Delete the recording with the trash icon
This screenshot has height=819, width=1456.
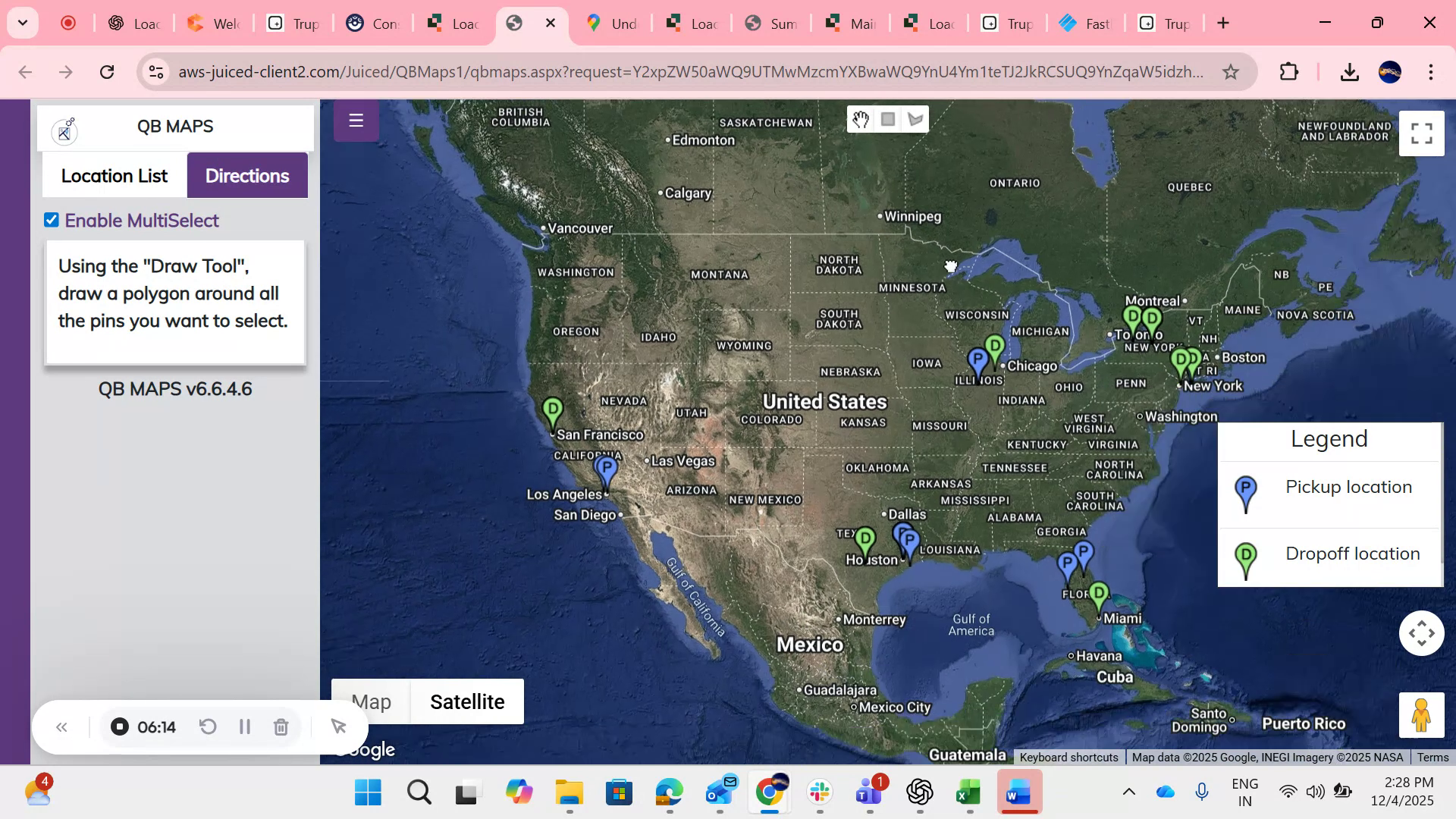click(281, 726)
